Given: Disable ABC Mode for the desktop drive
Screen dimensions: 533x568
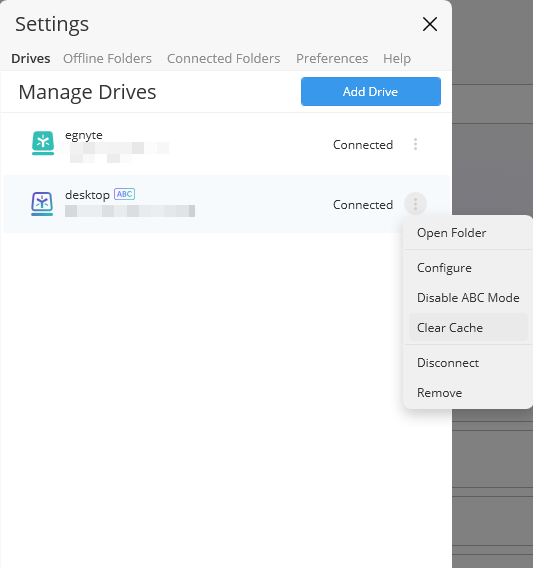Looking at the screenshot, I should (x=467, y=298).
